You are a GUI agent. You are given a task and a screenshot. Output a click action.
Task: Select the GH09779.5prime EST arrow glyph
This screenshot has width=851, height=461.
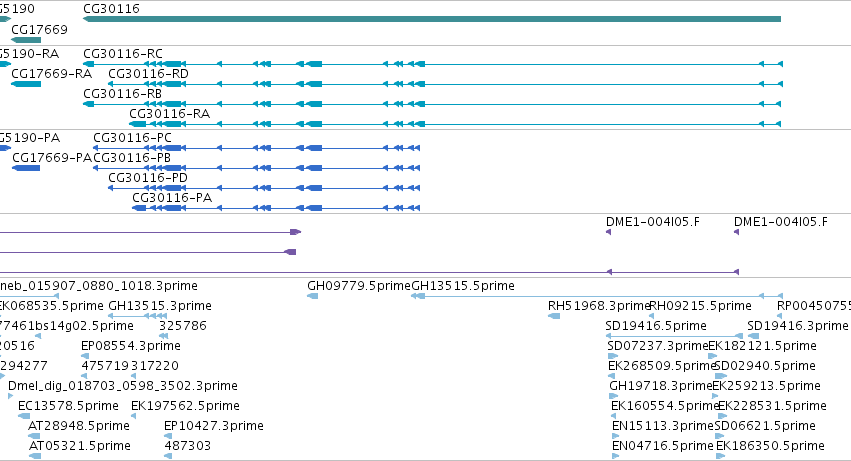[313, 296]
